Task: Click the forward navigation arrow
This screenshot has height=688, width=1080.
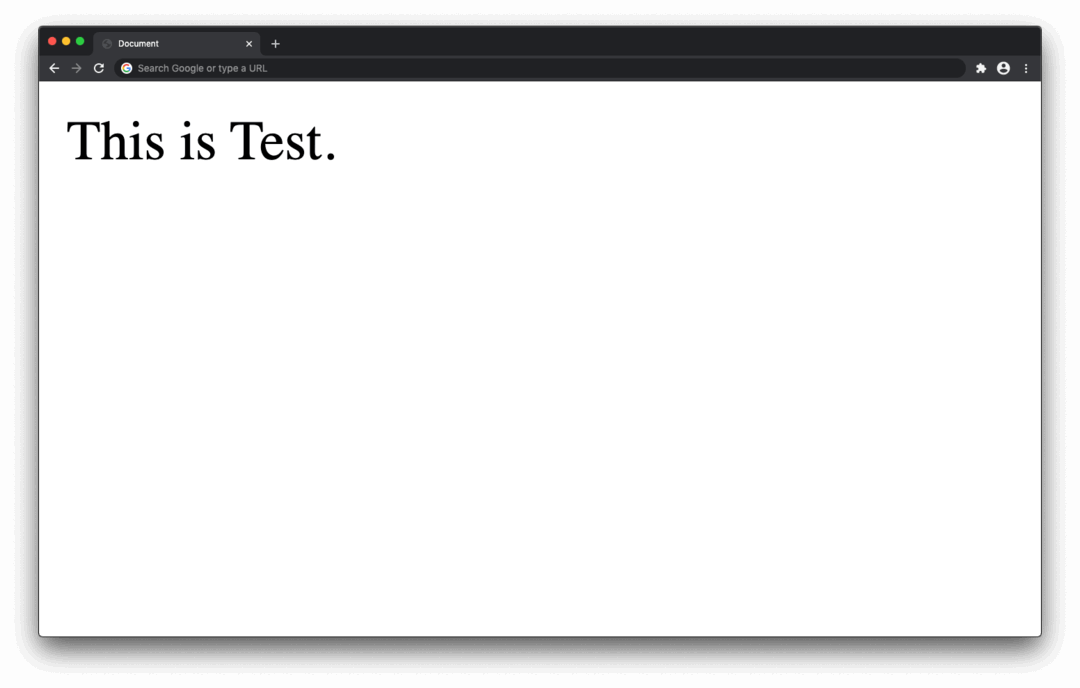Action: pyautogui.click(x=76, y=68)
